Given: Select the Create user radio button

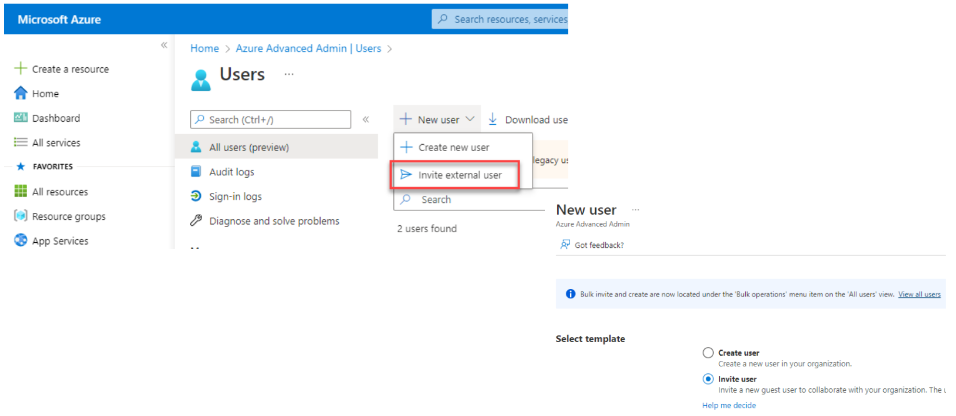Looking at the screenshot, I should coord(709,353).
